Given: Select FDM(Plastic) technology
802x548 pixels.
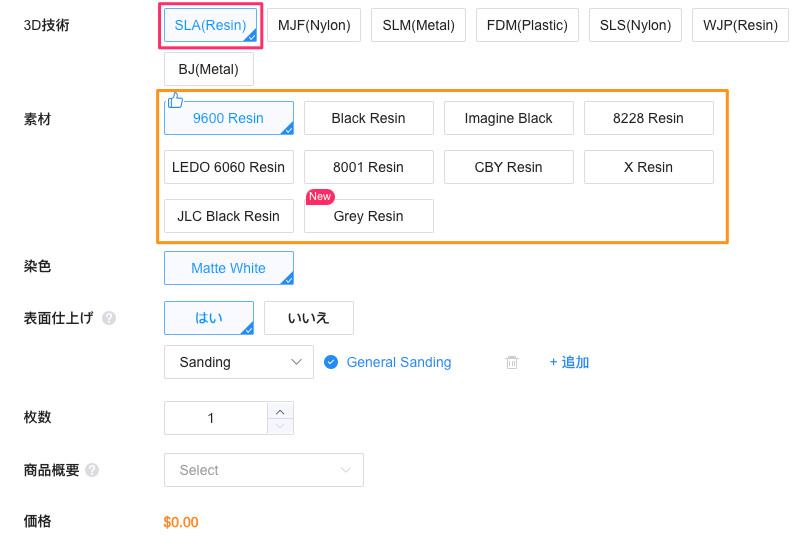Looking at the screenshot, I should pos(526,25).
